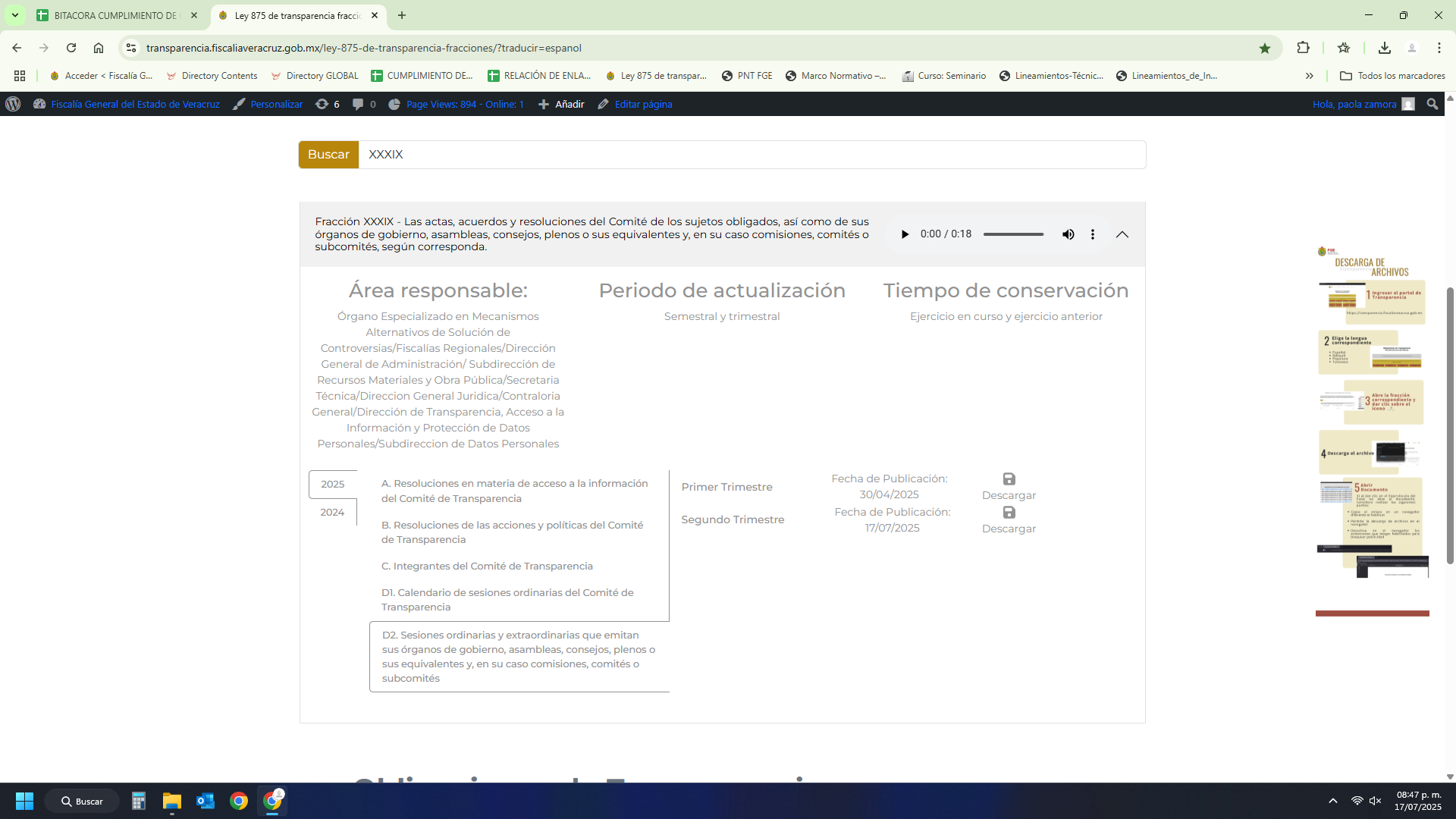Click the admin bar search magnifier
The height and width of the screenshot is (819, 1456).
[x=1432, y=105]
